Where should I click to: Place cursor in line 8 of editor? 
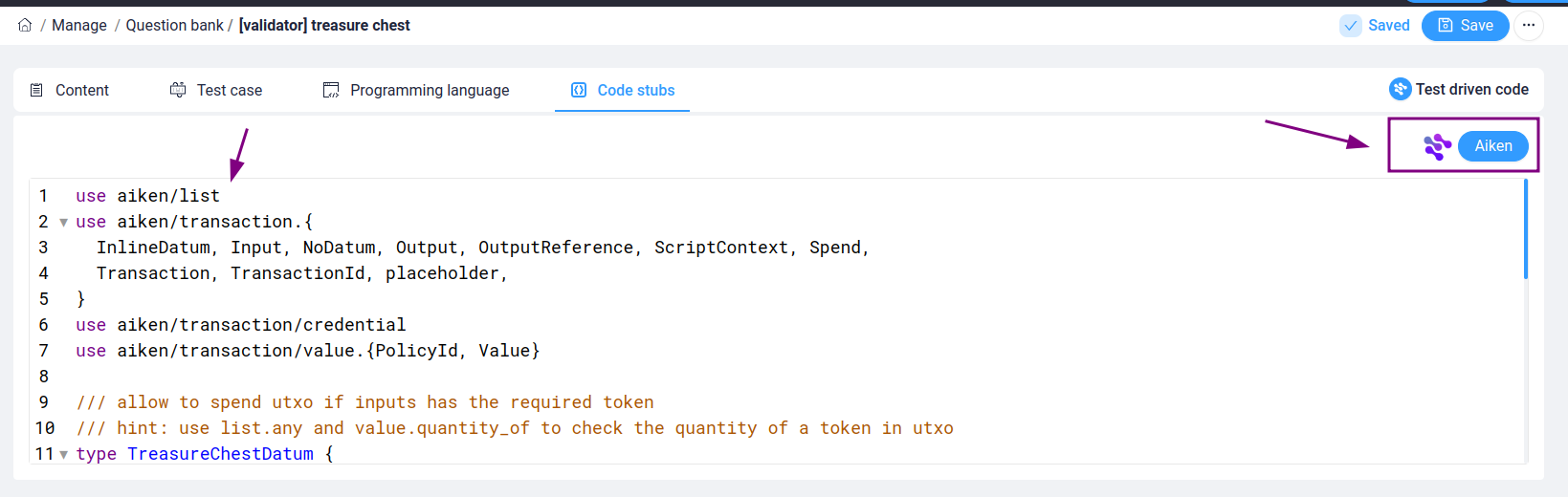765,377
